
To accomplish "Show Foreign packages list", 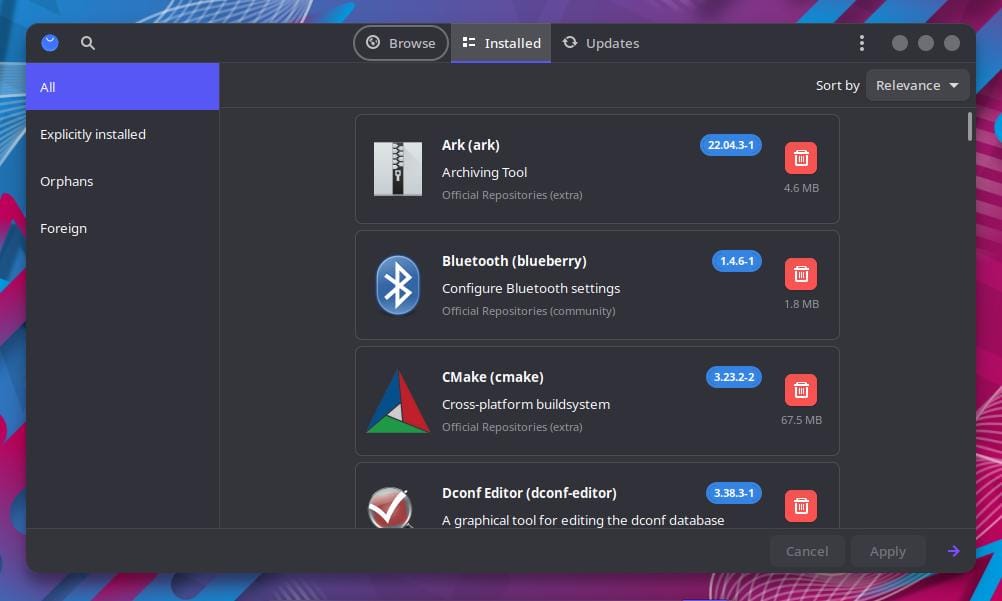I will coord(123,228).
